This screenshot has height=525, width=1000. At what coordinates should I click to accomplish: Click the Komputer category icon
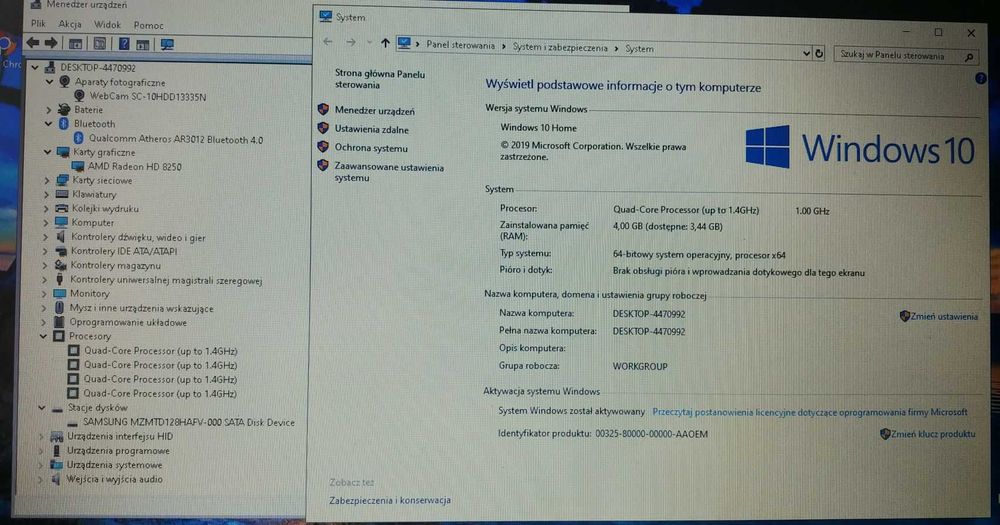(61, 223)
